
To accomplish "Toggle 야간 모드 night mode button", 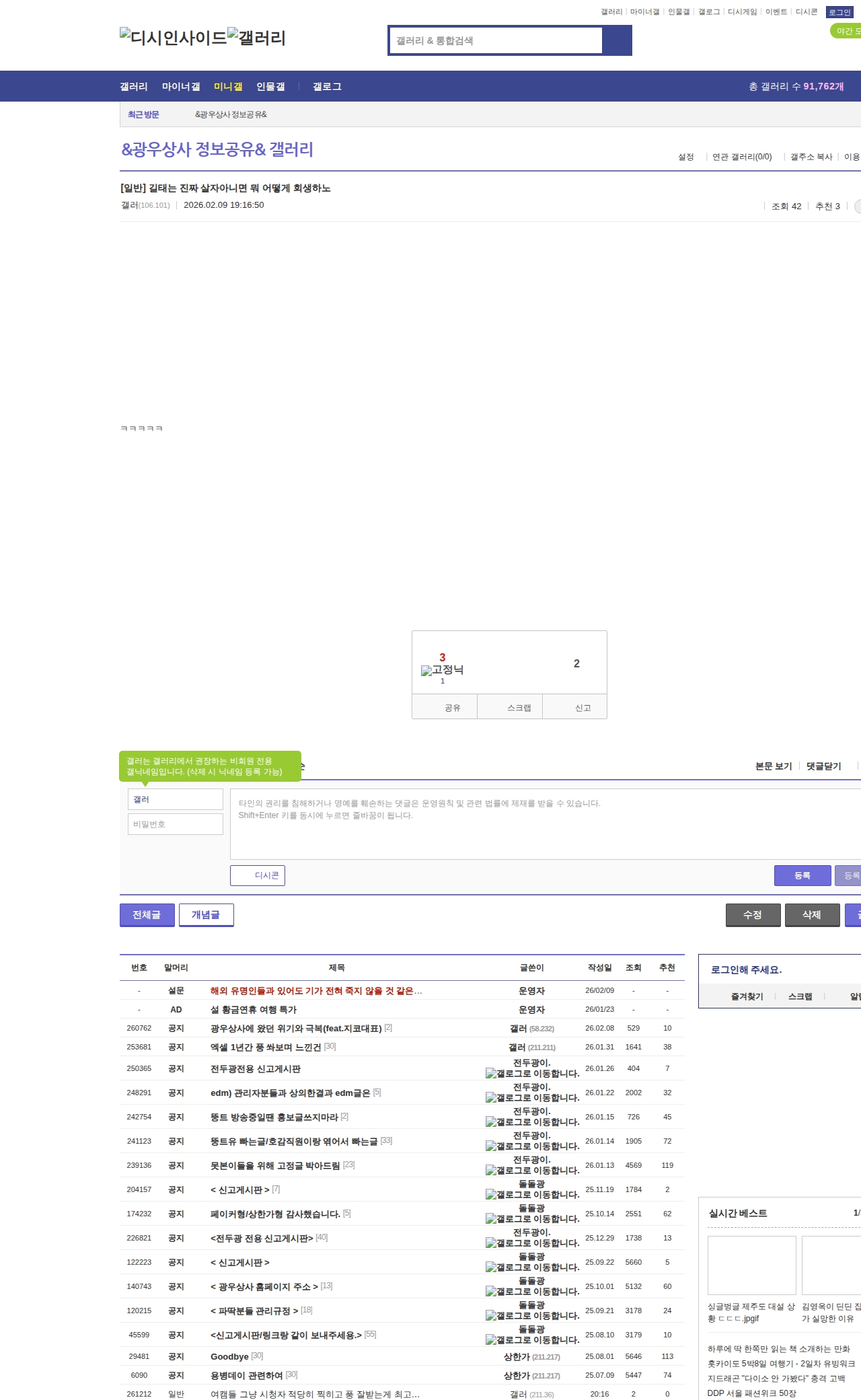I will (x=846, y=31).
